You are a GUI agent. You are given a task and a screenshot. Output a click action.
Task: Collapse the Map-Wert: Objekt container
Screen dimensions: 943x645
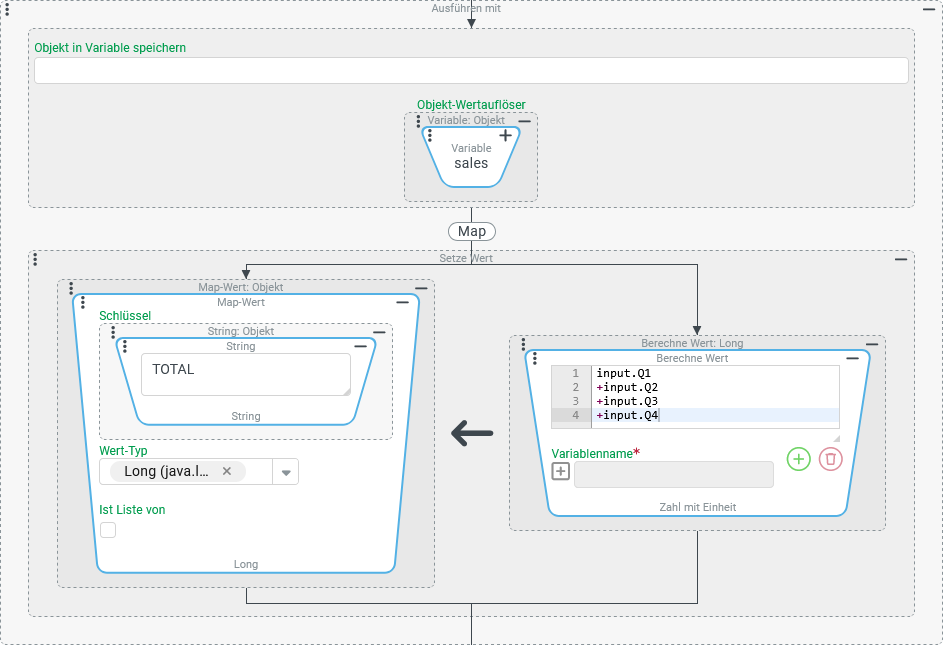(421, 288)
